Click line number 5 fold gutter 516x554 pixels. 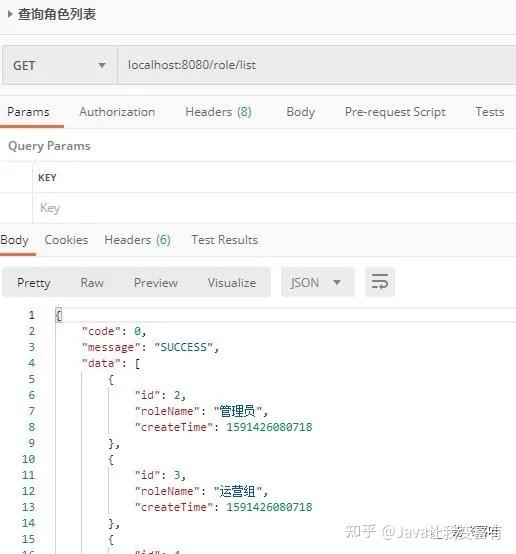point(31,379)
